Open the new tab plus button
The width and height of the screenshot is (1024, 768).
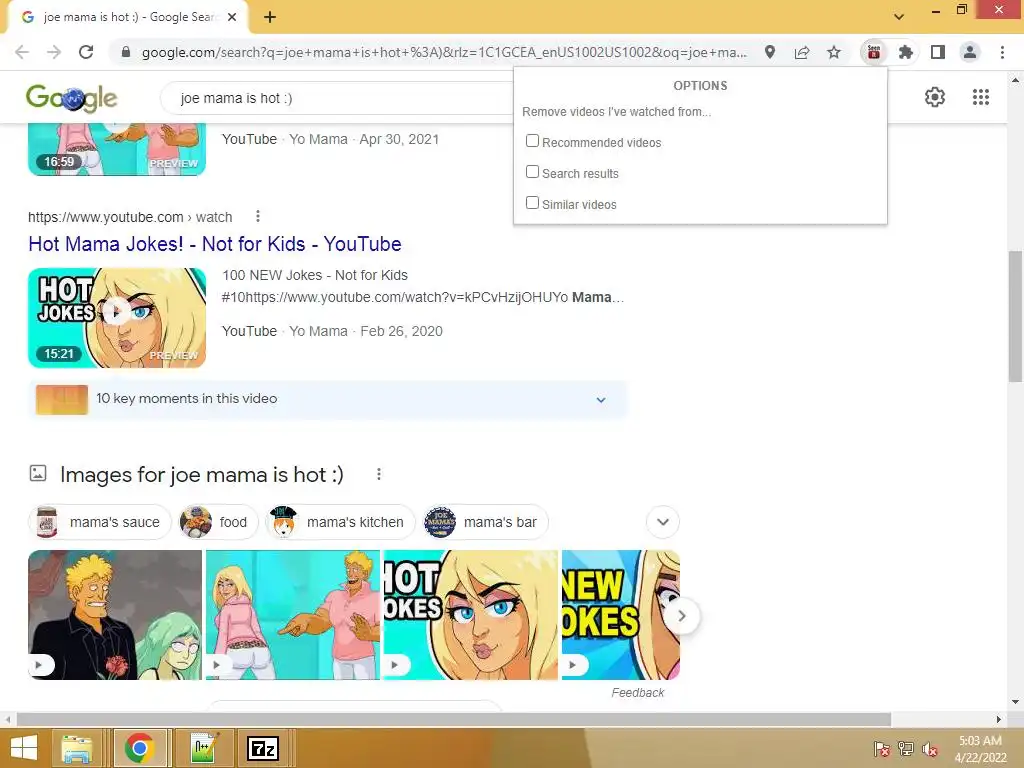270,17
